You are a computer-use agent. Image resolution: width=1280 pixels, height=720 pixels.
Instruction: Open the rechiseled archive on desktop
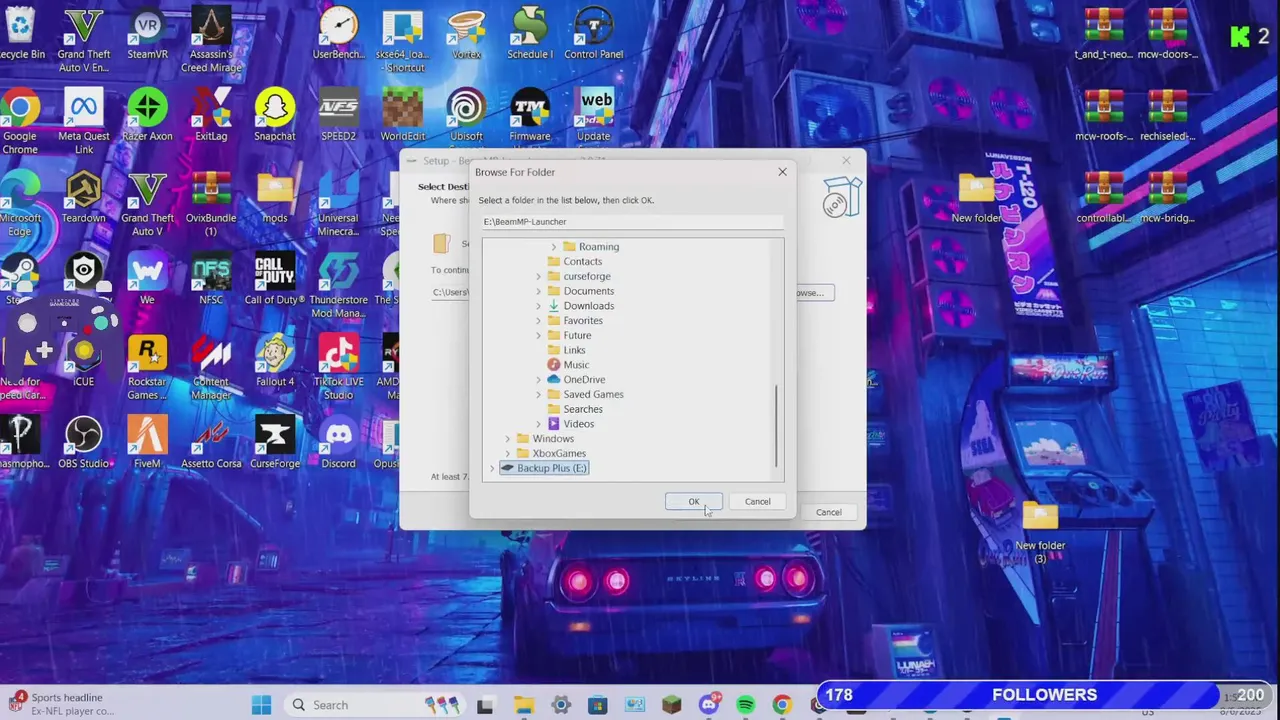coord(1167,117)
